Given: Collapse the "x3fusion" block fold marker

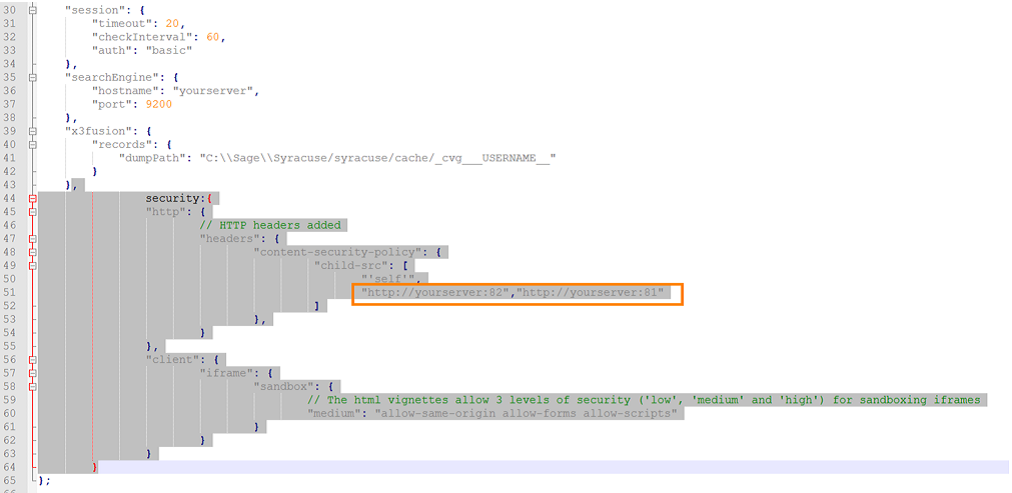Looking at the screenshot, I should point(33,130).
